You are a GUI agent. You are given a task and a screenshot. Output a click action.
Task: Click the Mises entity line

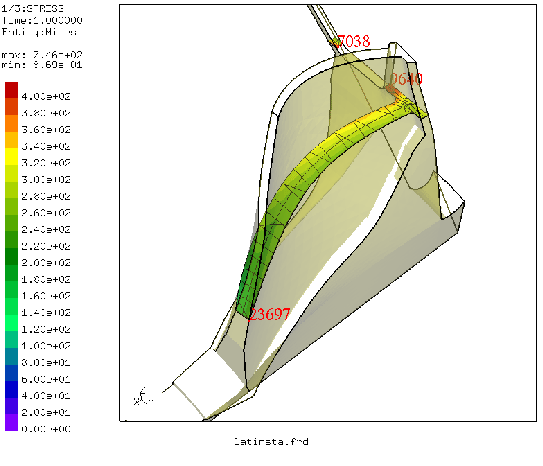(x=39, y=32)
